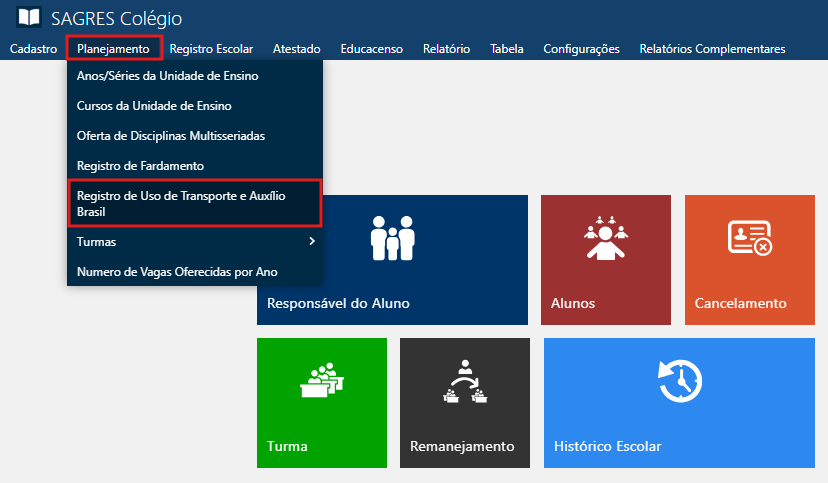The height and width of the screenshot is (483, 828).
Task: Open the Registro Escolar menu
Action: click(211, 49)
